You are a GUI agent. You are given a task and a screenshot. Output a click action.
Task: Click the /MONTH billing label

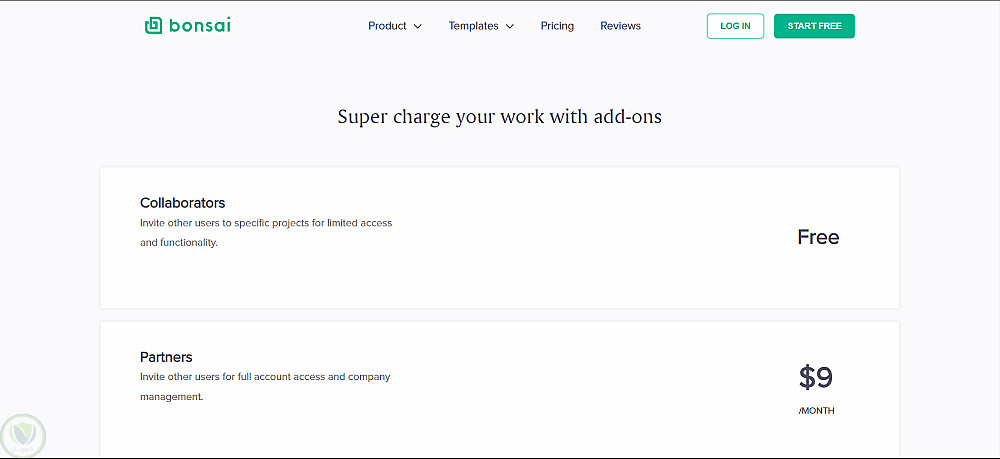(817, 411)
